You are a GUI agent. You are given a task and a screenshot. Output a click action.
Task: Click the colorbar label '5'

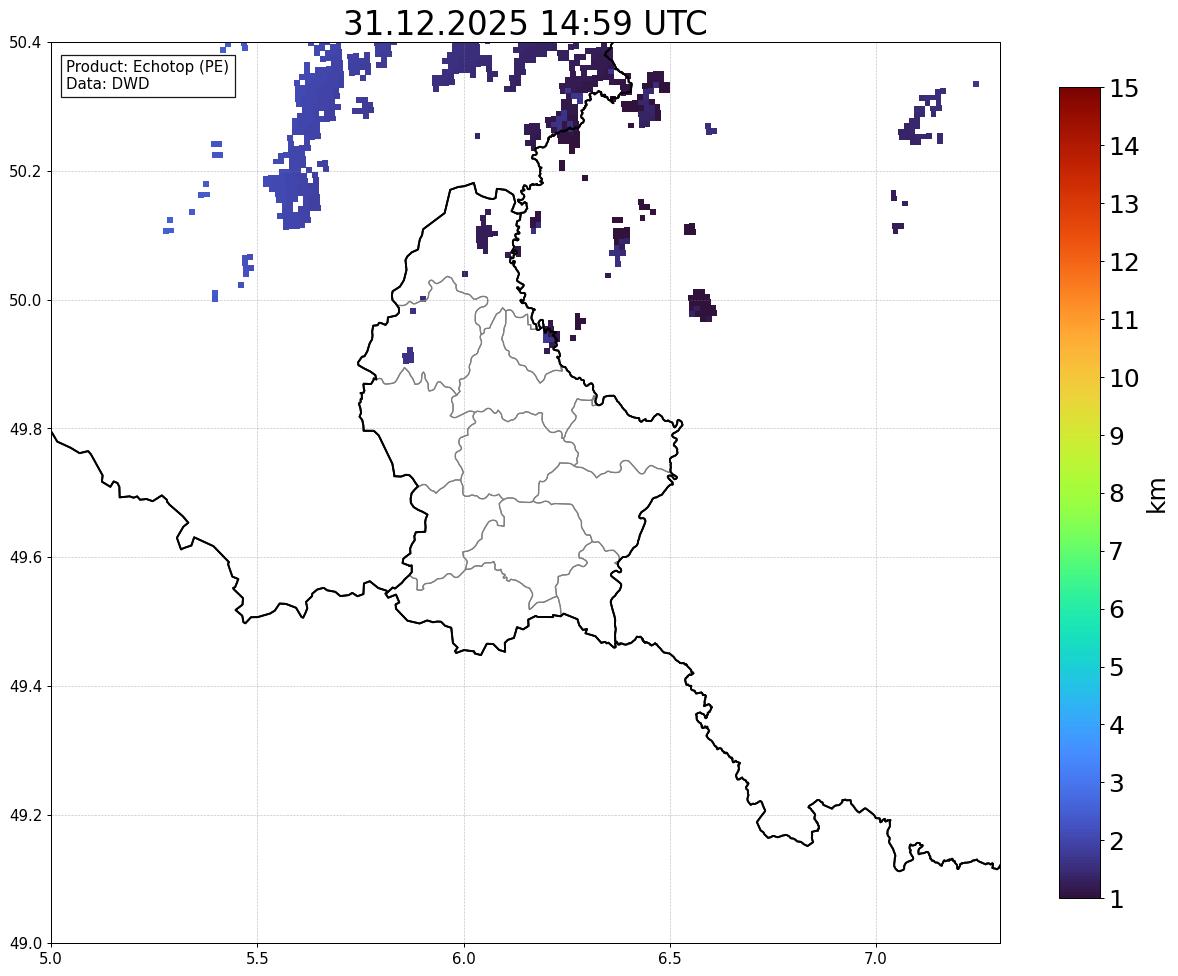coord(1116,667)
